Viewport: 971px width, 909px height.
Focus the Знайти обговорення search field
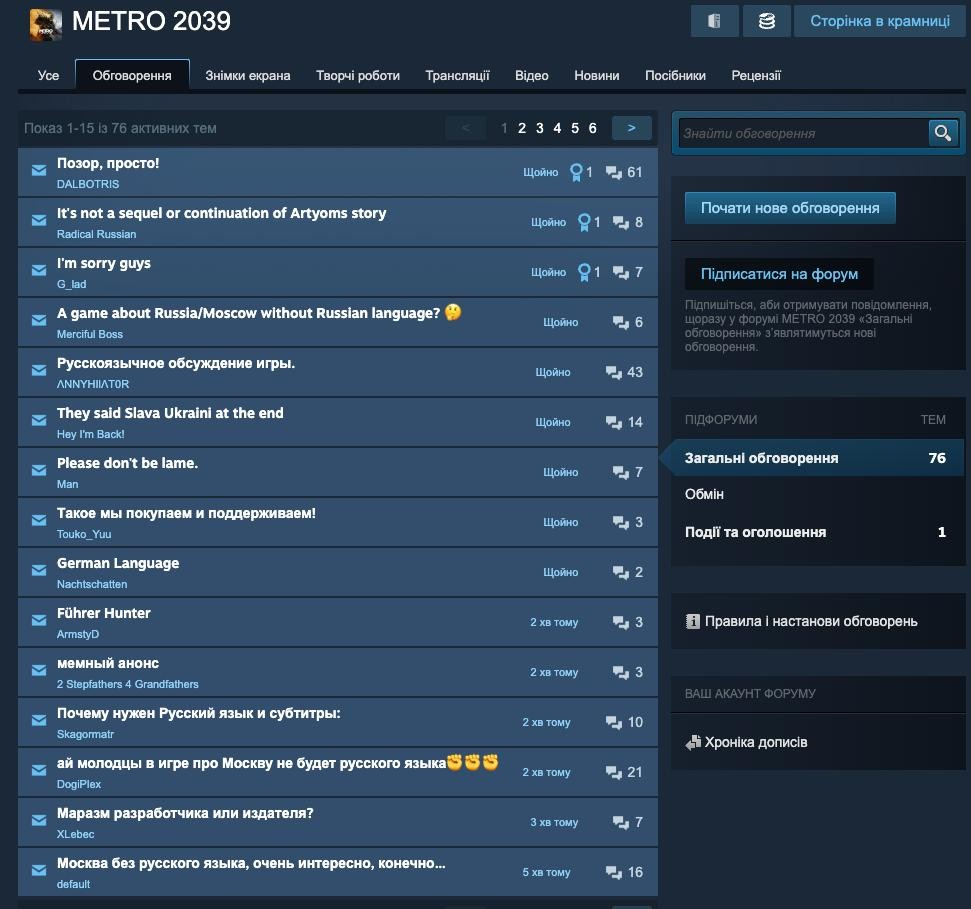(x=803, y=133)
